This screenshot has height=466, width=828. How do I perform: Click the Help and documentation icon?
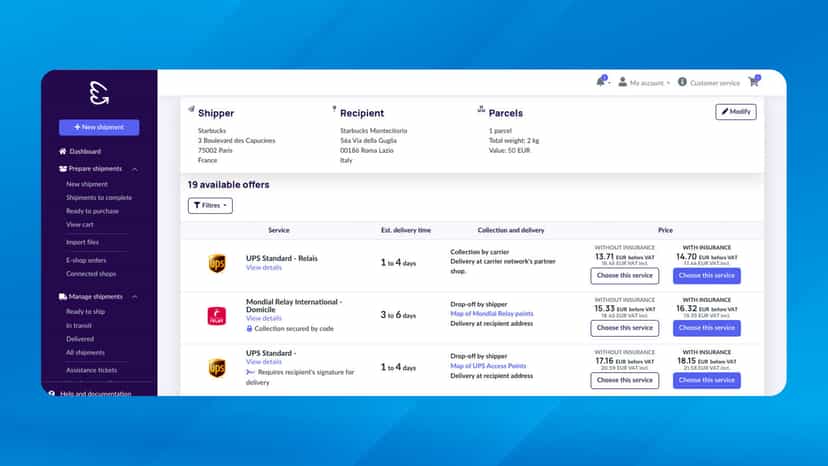point(52,394)
